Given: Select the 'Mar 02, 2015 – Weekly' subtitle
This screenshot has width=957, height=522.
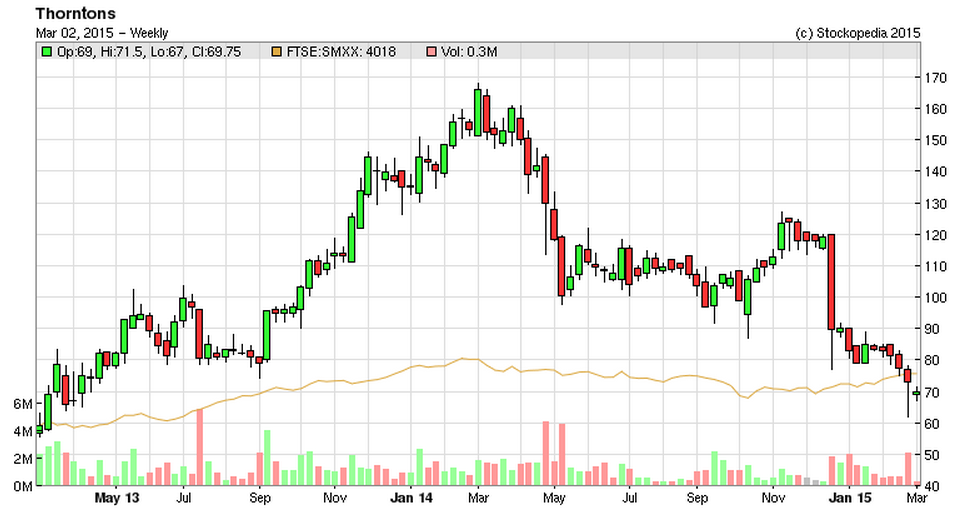Looking at the screenshot, I should tap(102, 33).
